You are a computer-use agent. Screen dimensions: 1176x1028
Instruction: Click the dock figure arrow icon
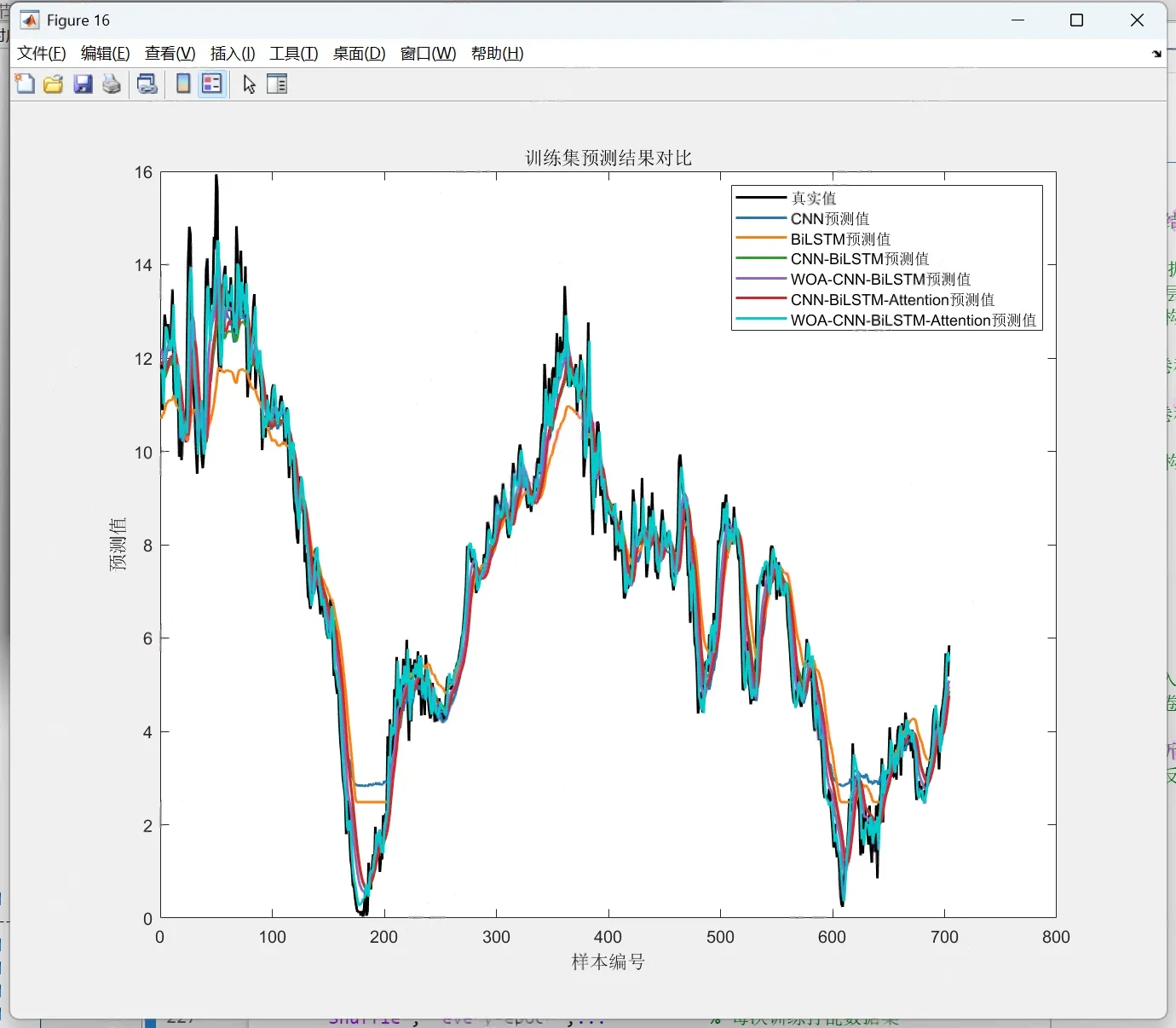[x=1156, y=54]
